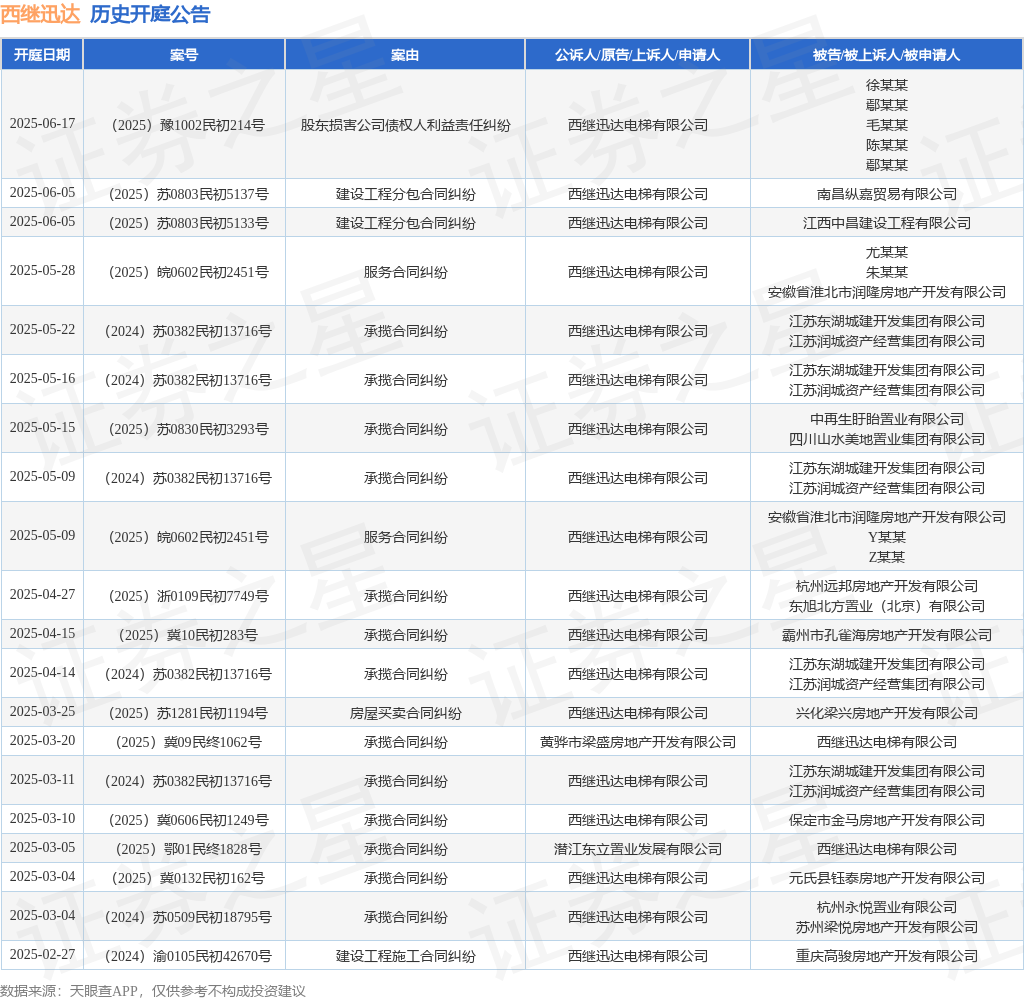Click case number (2025)冀0606民初1249号
Image resolution: width=1024 pixels, height=1000 pixels.
[188, 820]
